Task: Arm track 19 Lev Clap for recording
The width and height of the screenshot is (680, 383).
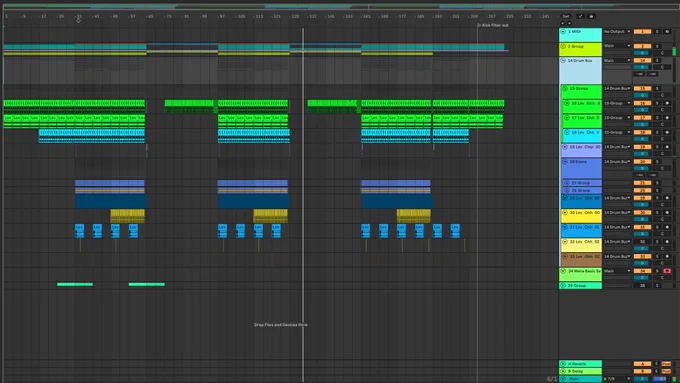Action: [x=667, y=147]
